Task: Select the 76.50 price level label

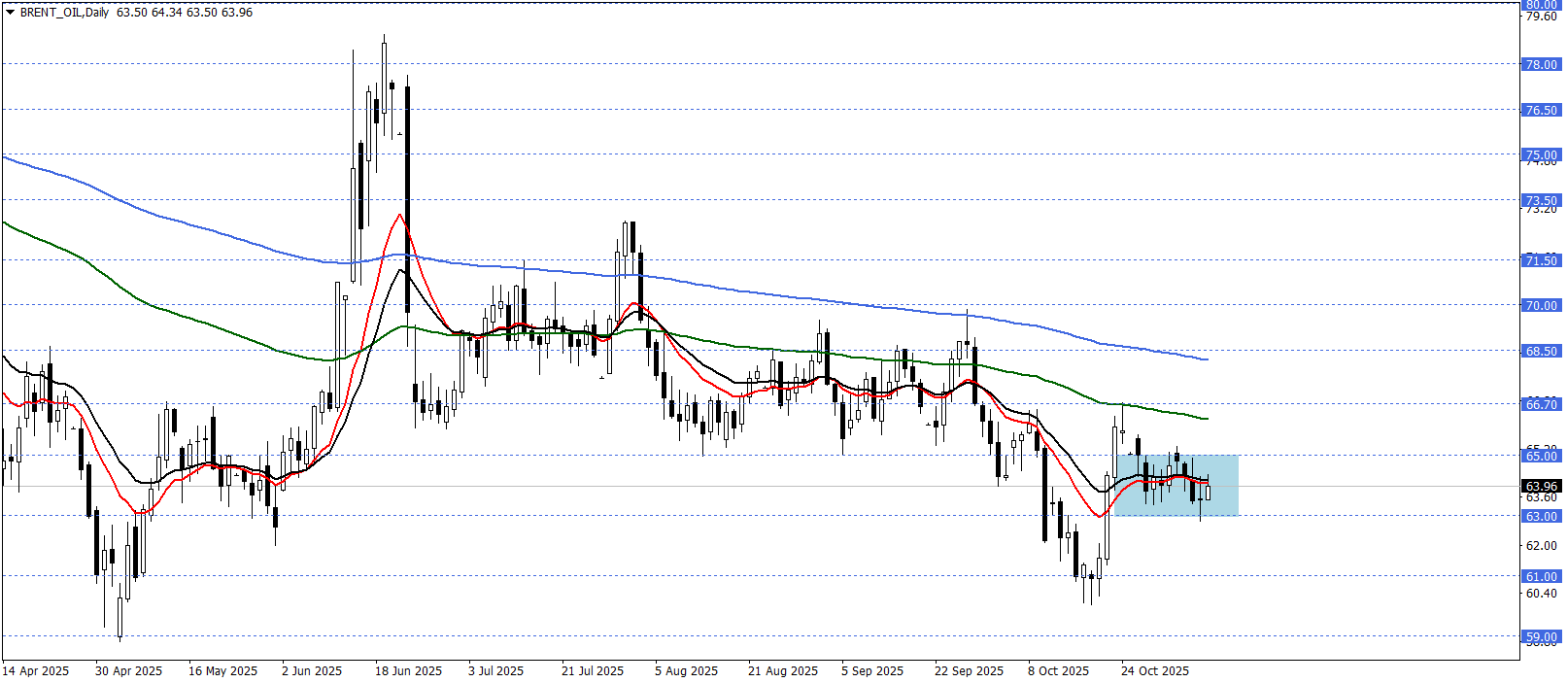Action: coord(1541,110)
